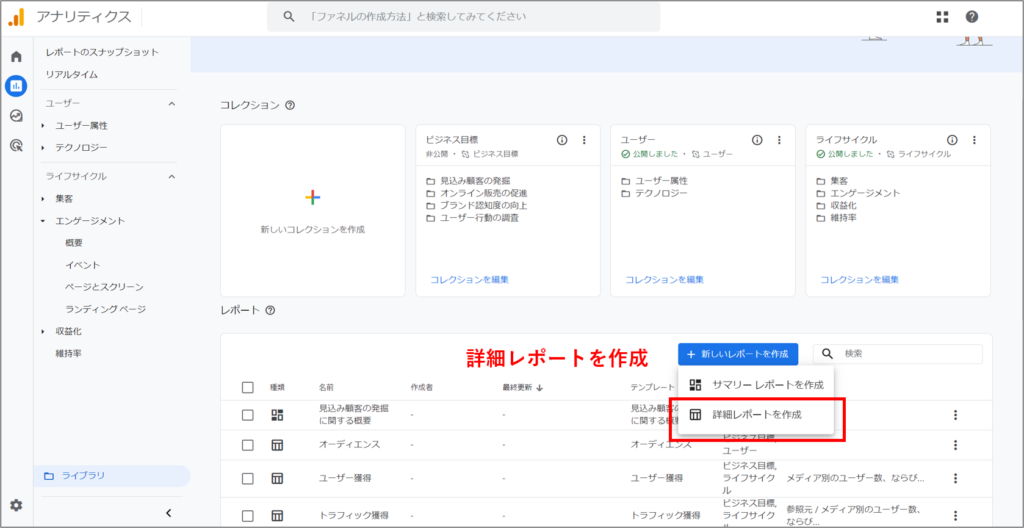This screenshot has width=1024, height=528.
Task: Click コレクションを編集 on ライフサイクル card
Action: click(859, 280)
